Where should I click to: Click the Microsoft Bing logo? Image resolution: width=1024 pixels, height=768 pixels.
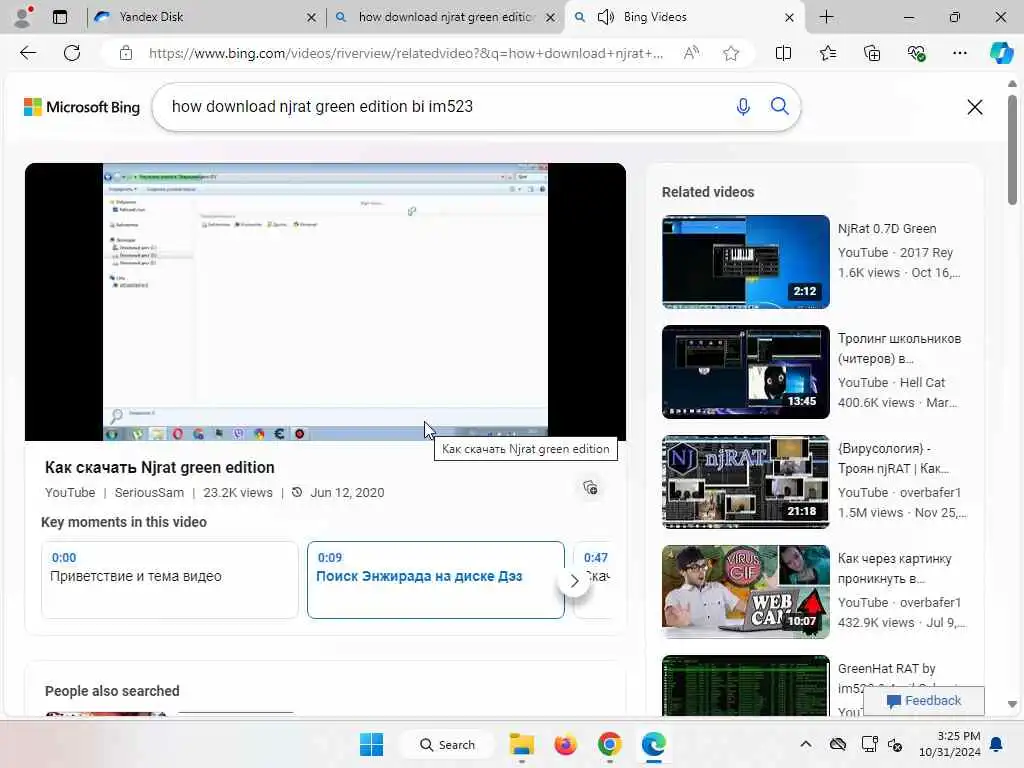click(x=82, y=107)
